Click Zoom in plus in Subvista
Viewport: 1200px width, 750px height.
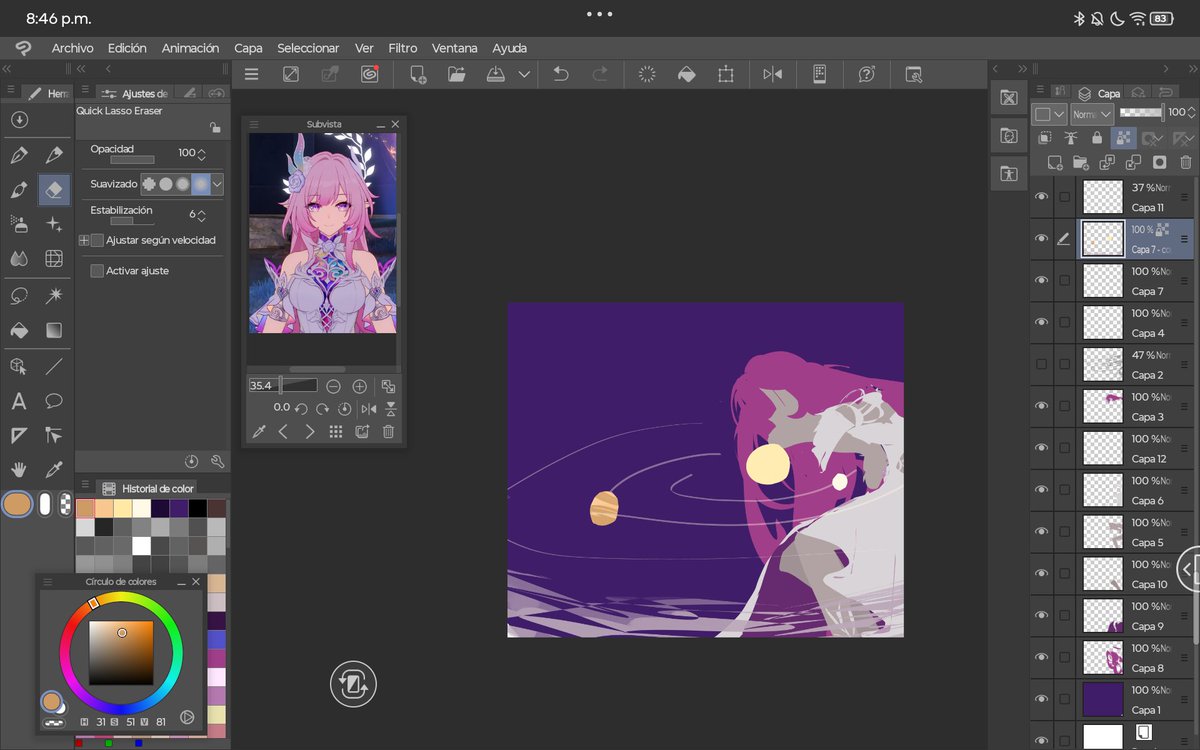tap(360, 386)
